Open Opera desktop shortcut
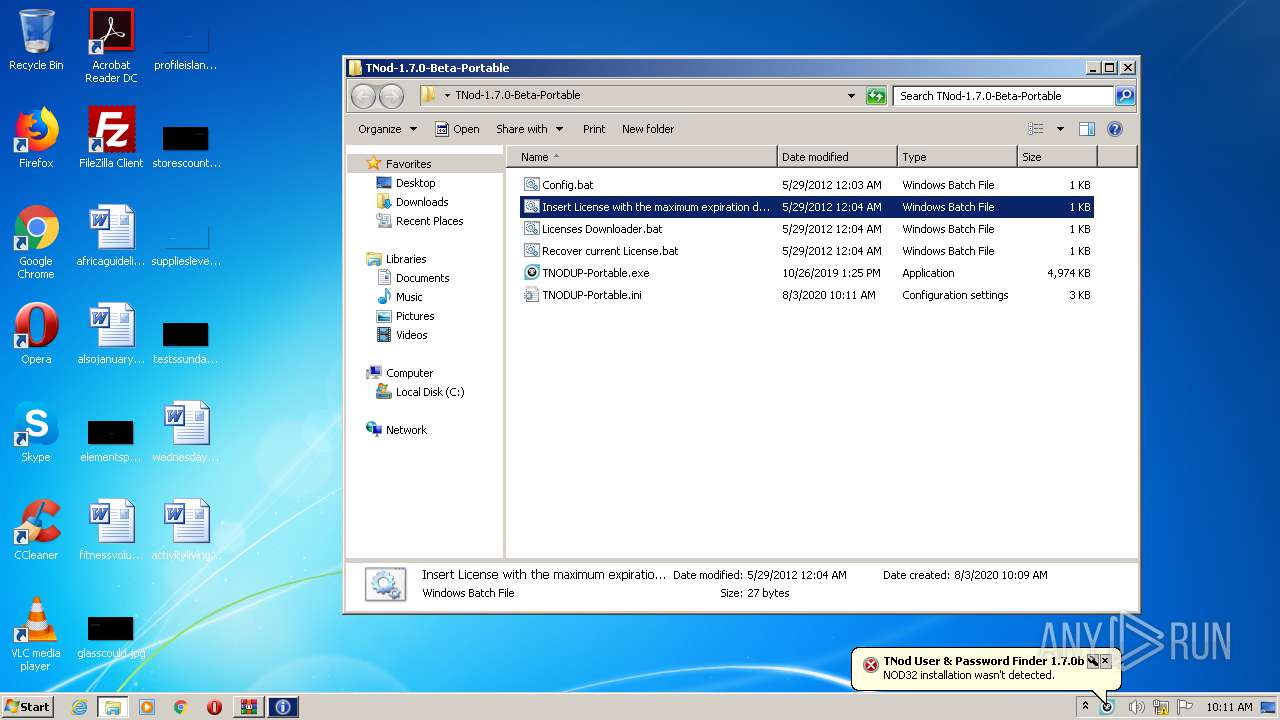This screenshot has height=720, width=1280. (x=36, y=334)
